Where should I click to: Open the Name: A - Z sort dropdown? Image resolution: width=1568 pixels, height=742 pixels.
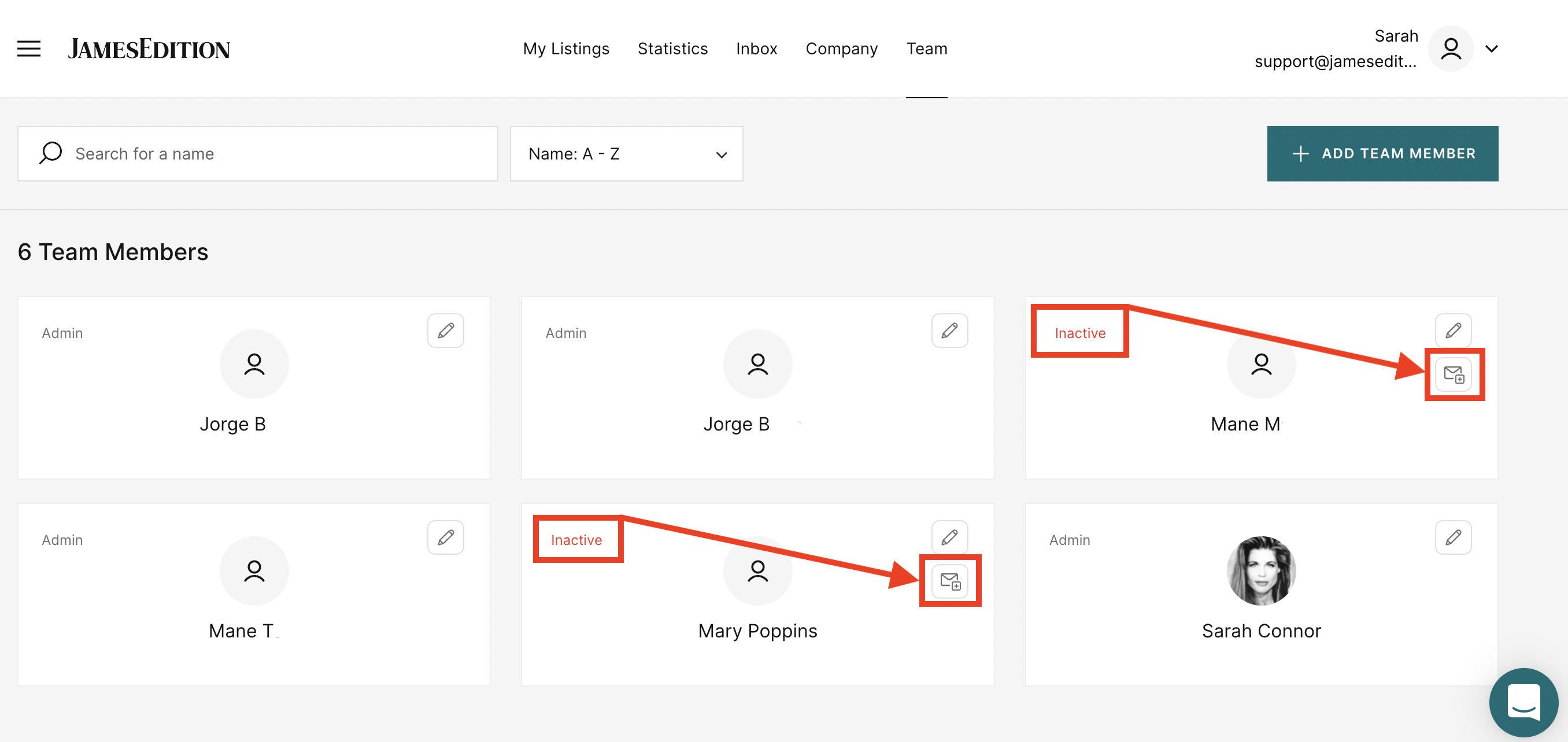click(x=626, y=153)
